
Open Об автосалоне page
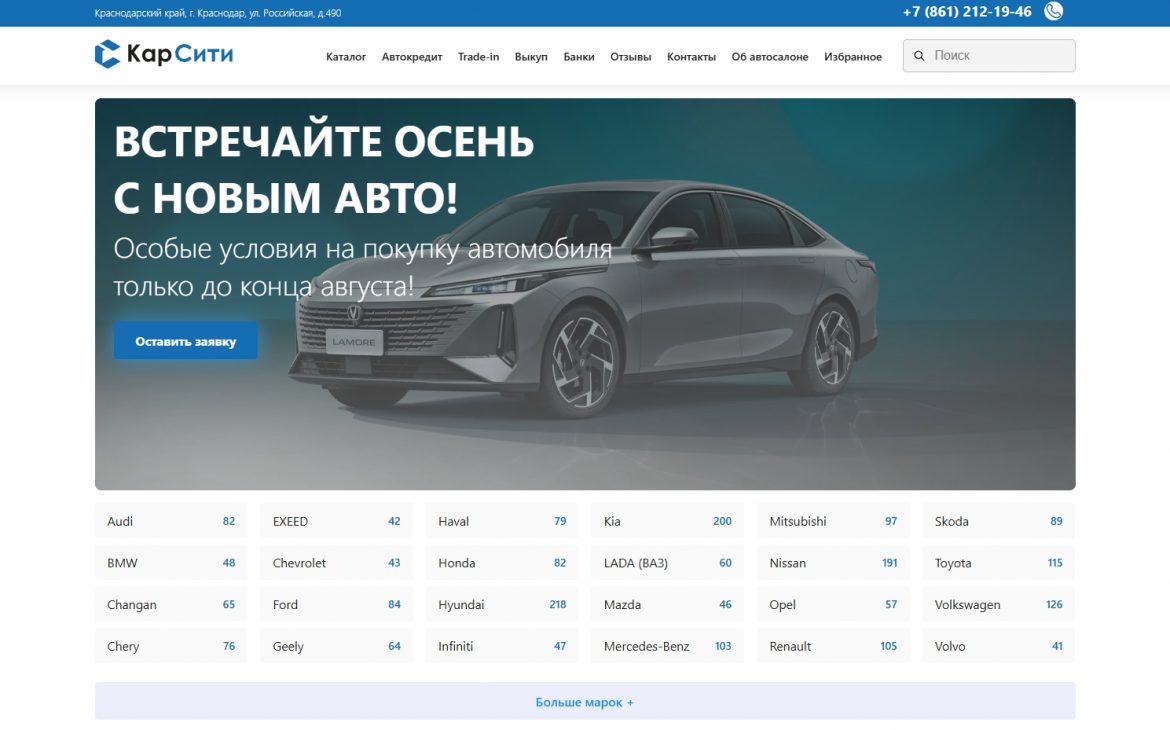(x=769, y=57)
